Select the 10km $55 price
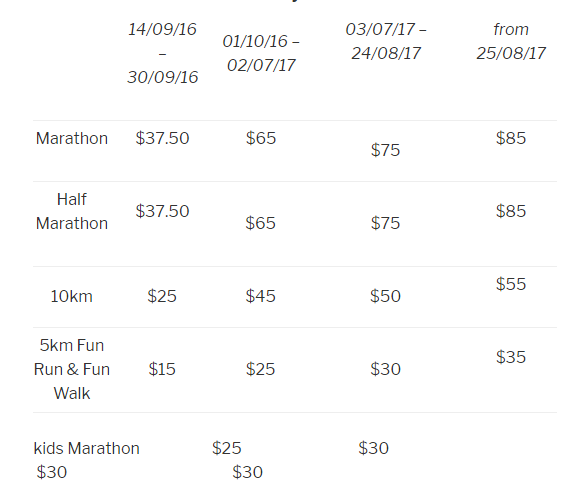 coord(511,284)
